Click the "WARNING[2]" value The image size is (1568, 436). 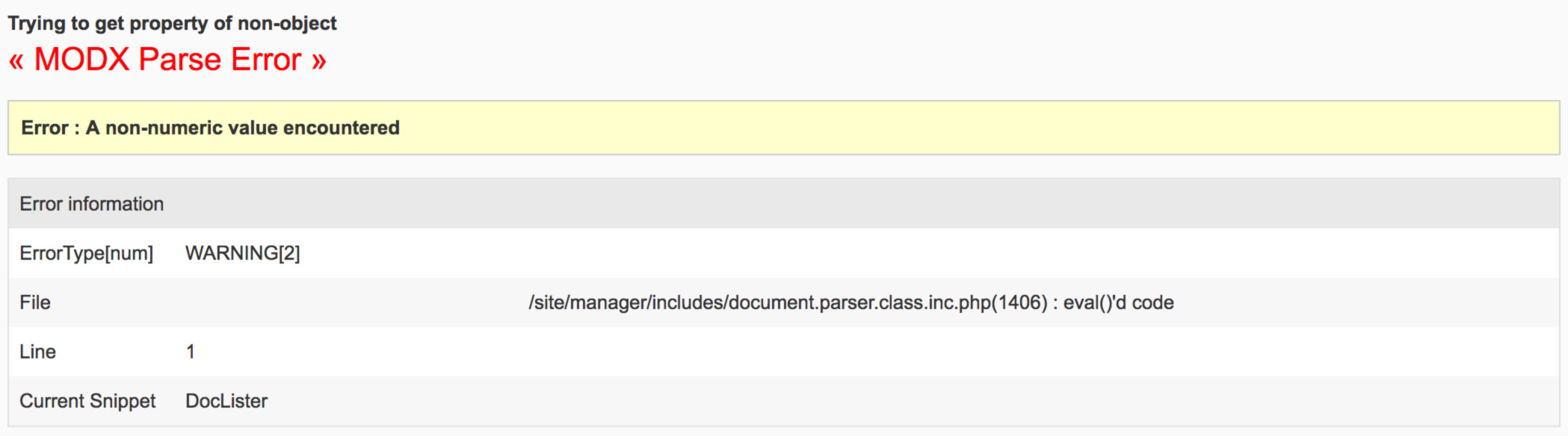point(243,253)
